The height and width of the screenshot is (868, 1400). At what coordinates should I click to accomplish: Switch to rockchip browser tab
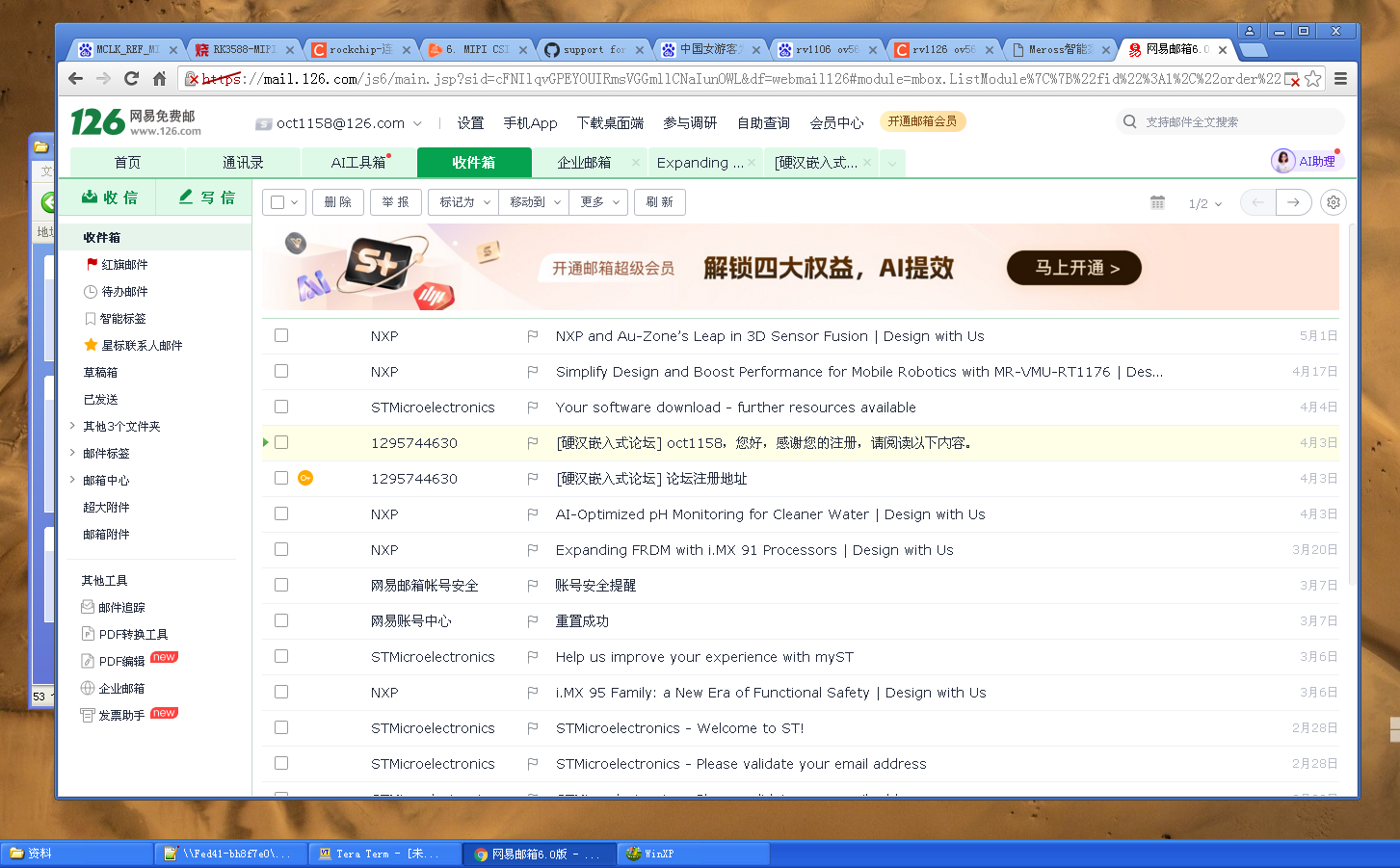point(360,49)
